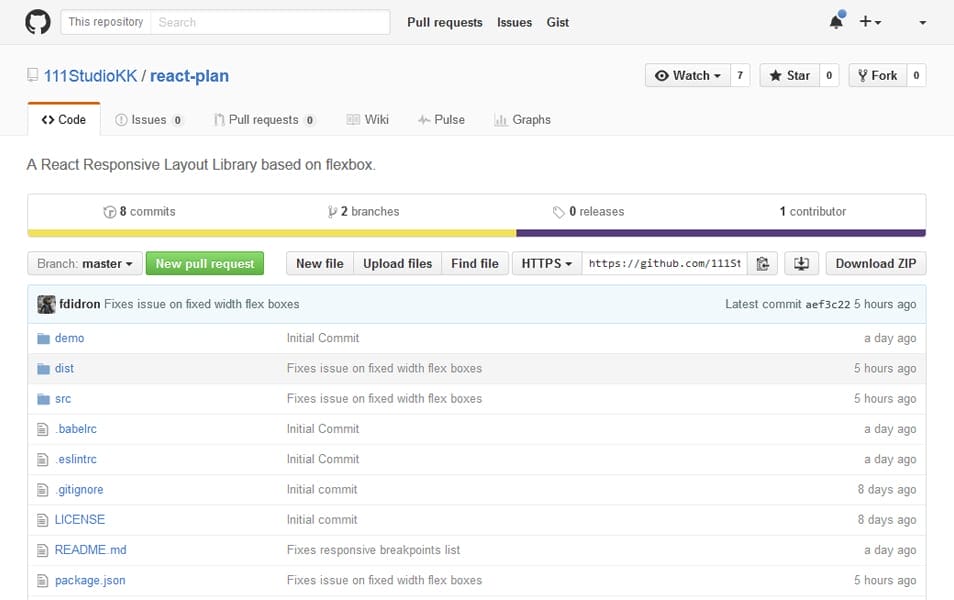The width and height of the screenshot is (954, 600).
Task: Expand the plus create-new menu
Action: [869, 22]
